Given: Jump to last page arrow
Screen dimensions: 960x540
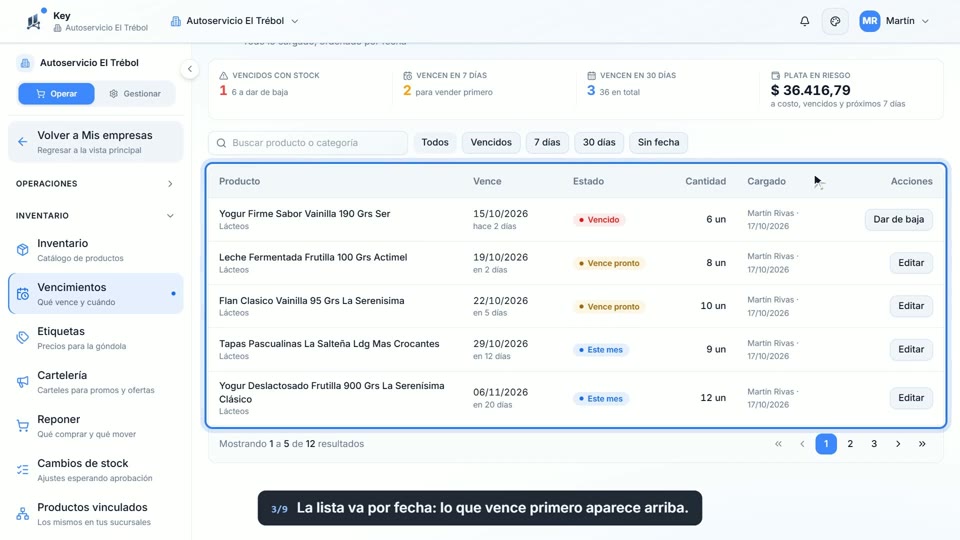Looking at the screenshot, I should 921,444.
